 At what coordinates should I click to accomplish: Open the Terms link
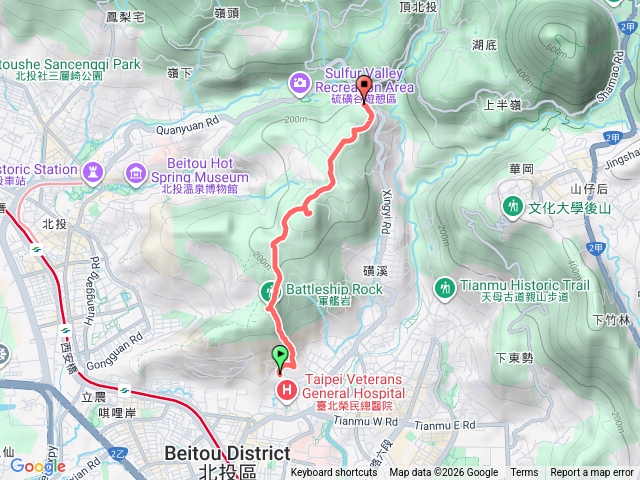click(524, 473)
